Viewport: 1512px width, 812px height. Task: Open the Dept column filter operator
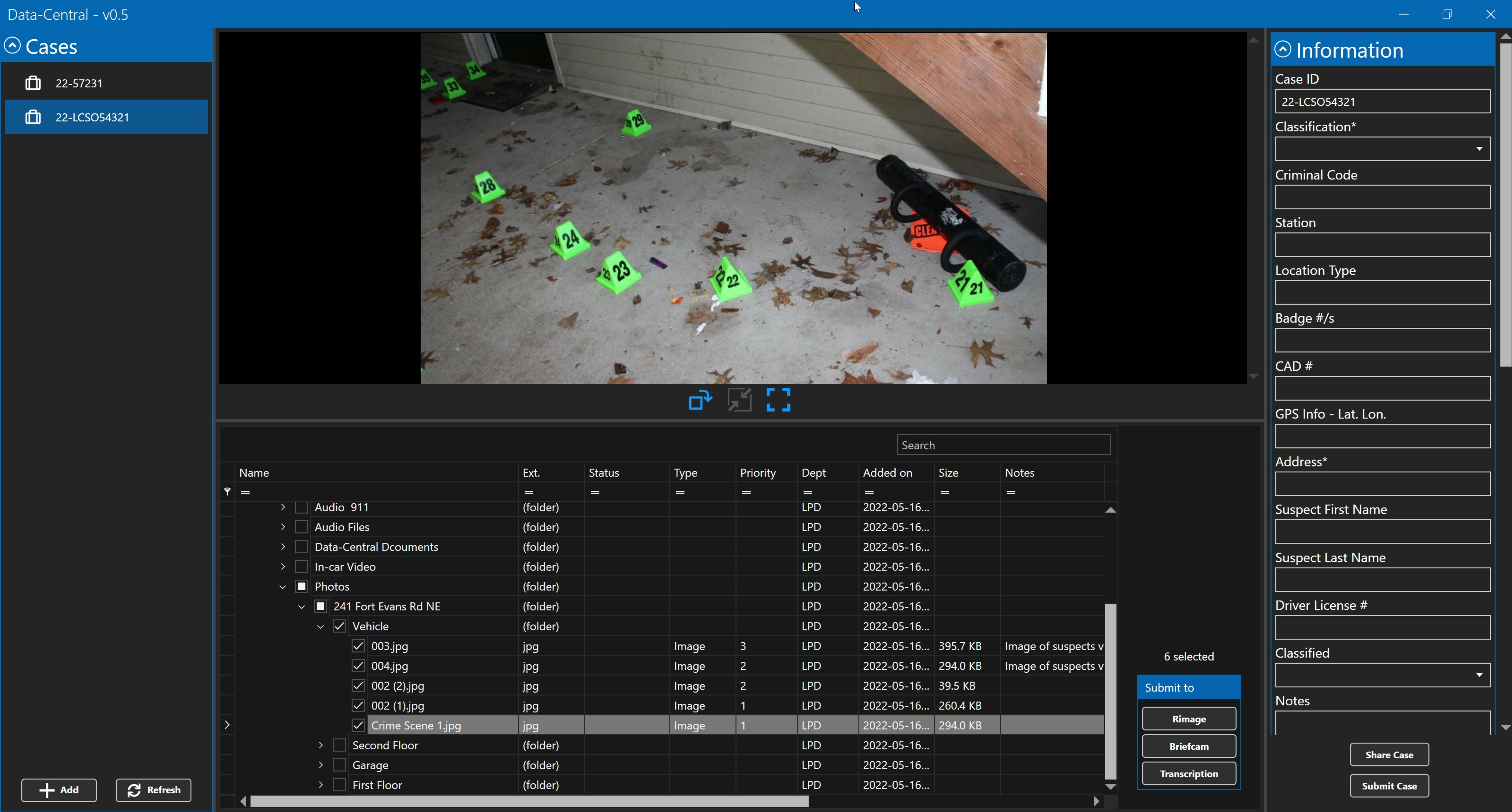[808, 492]
